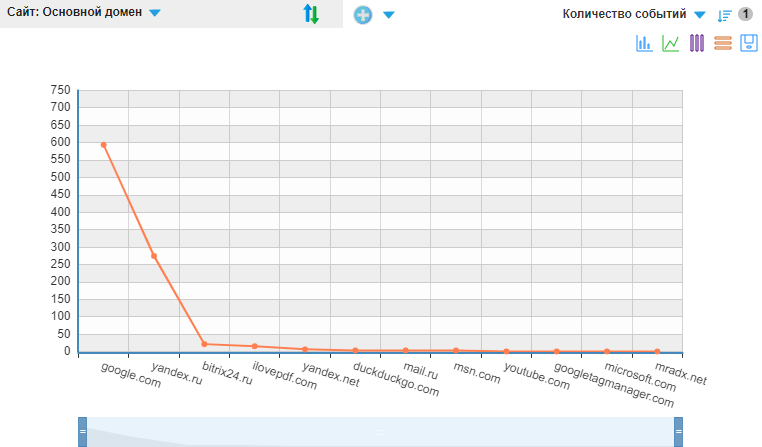Expand the arrow next to the plus icon
Screen dimensions: 762x447
389,15
